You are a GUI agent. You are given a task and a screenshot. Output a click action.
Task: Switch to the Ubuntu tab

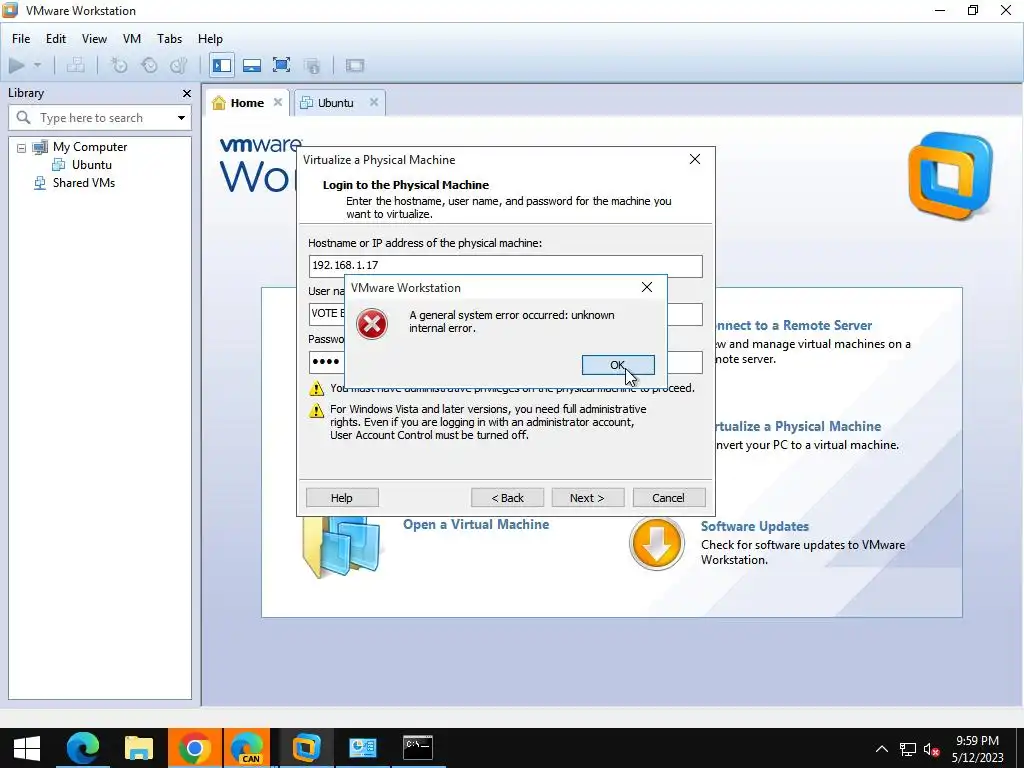[336, 103]
